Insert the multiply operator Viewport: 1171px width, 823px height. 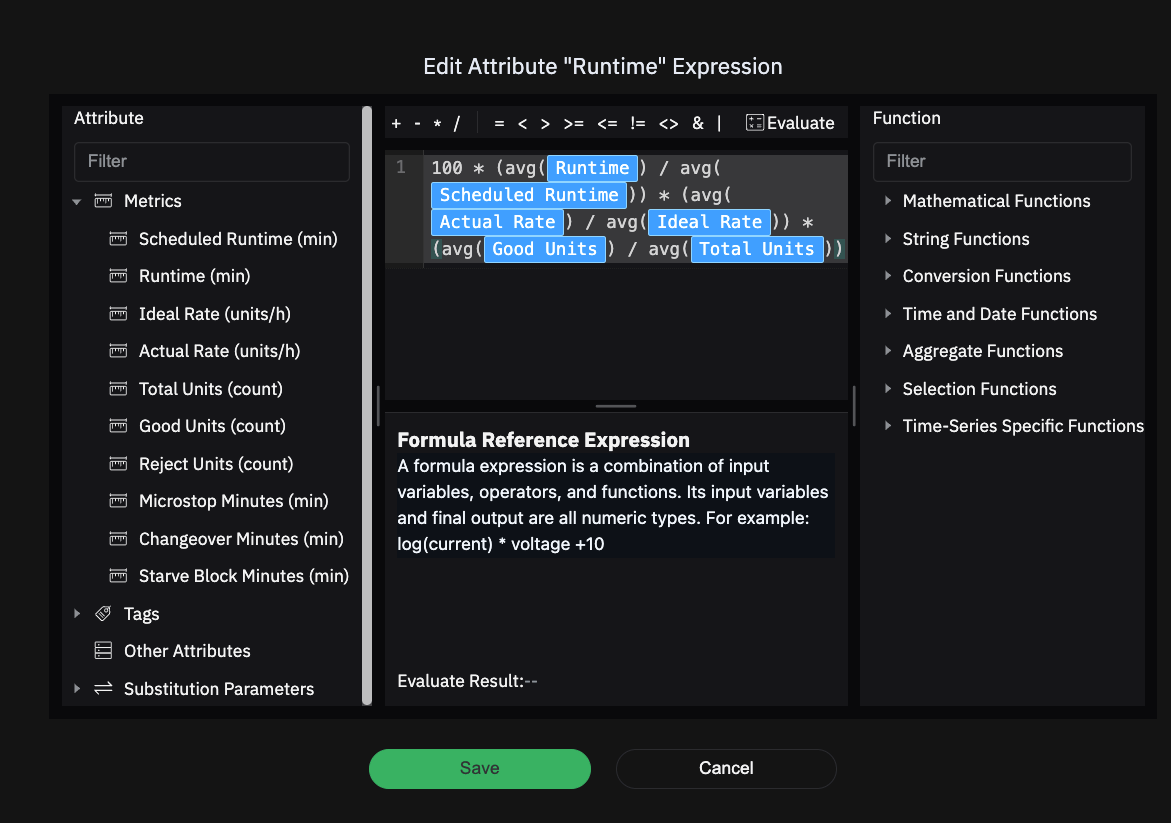[437, 124]
